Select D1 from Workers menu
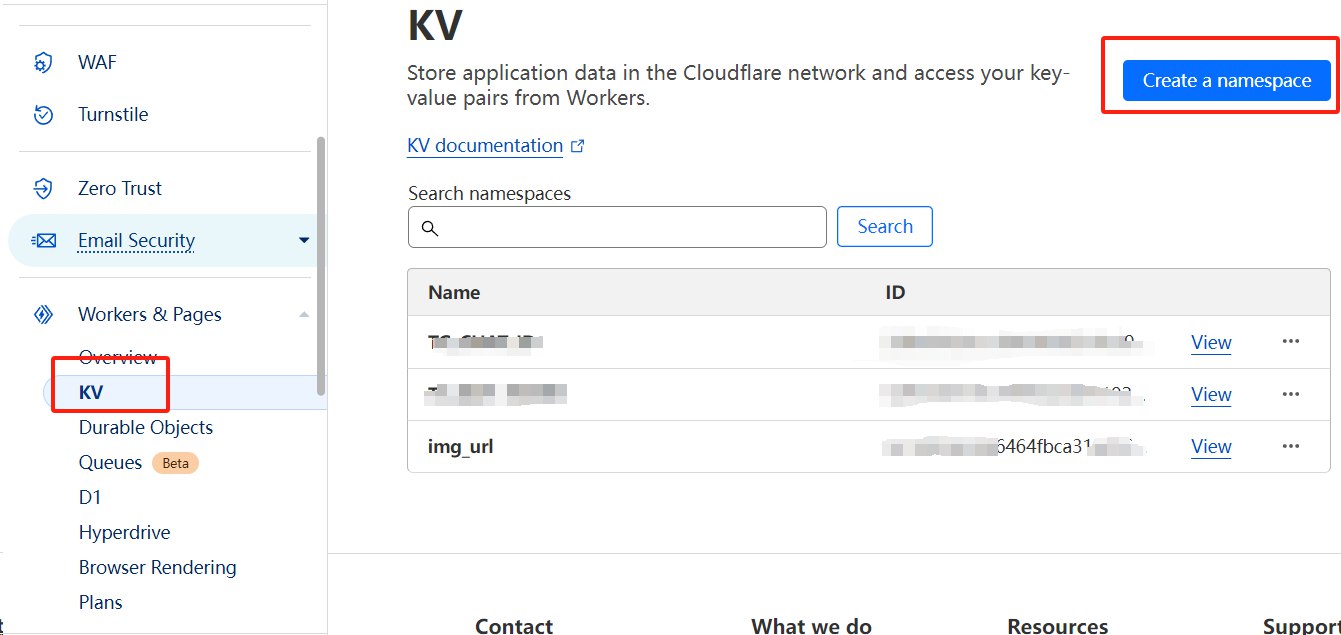The height and width of the screenshot is (635, 1341). click(x=90, y=497)
